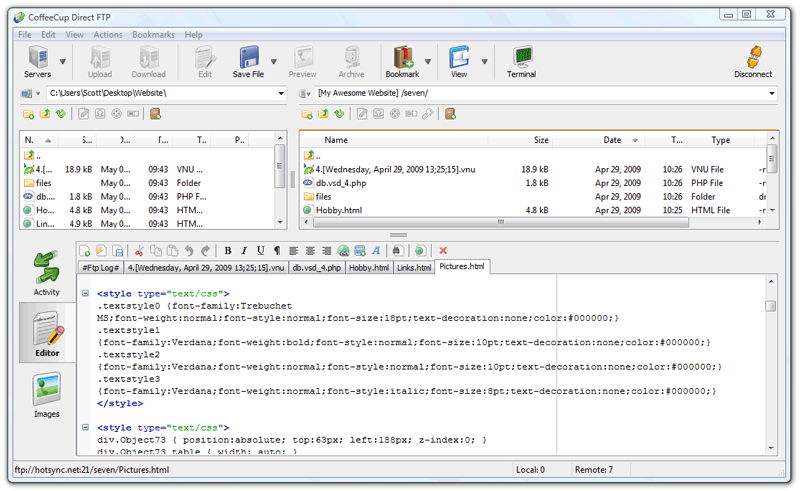Switch to the db.vsd_4.php tab
800x491 pixels.
click(x=316, y=267)
